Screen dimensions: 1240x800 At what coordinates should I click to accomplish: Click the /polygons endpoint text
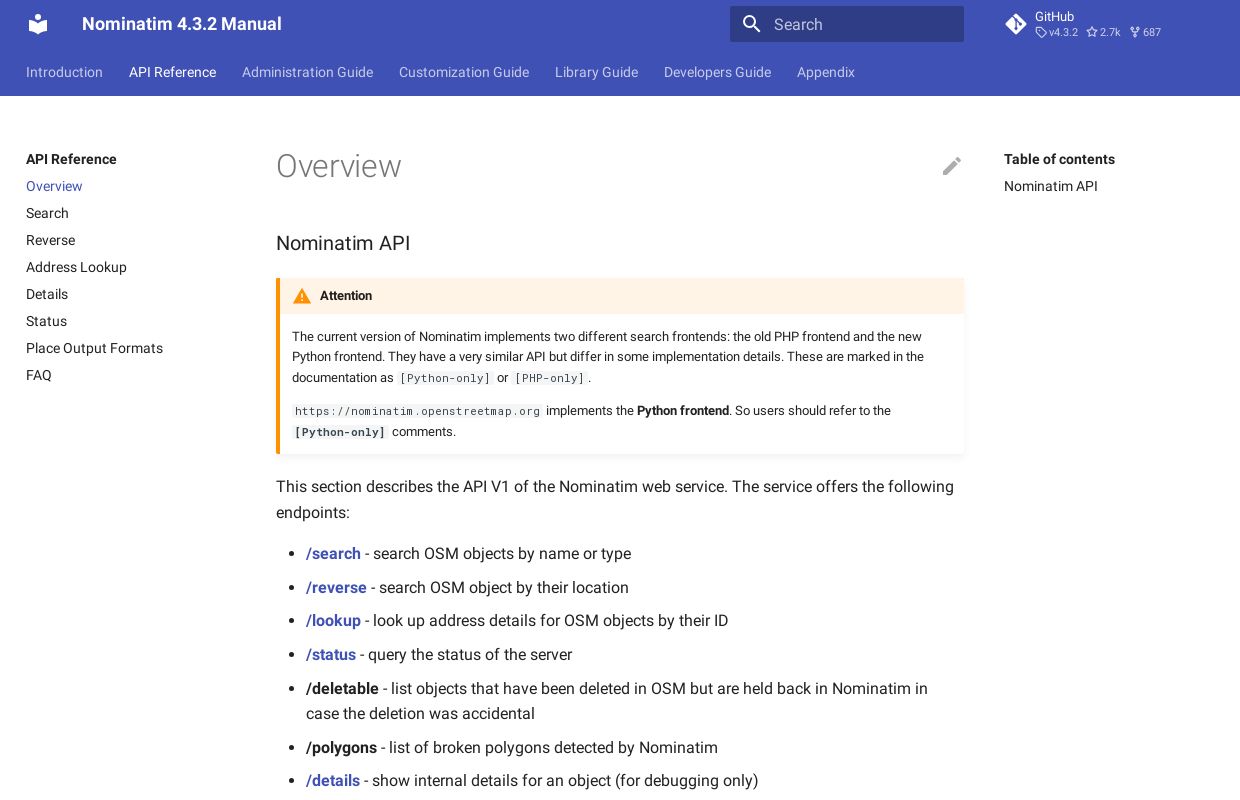tap(341, 748)
